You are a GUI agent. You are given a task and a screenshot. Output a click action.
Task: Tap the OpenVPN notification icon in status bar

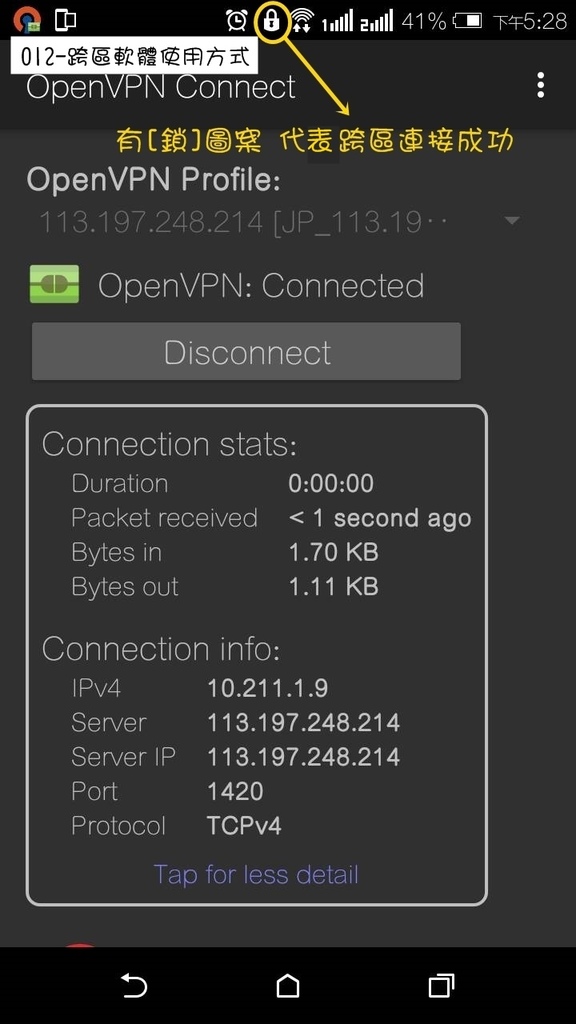pyautogui.click(x=26, y=20)
